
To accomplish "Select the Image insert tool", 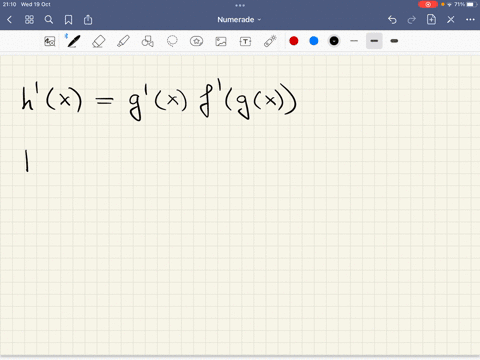I will click(x=221, y=41).
